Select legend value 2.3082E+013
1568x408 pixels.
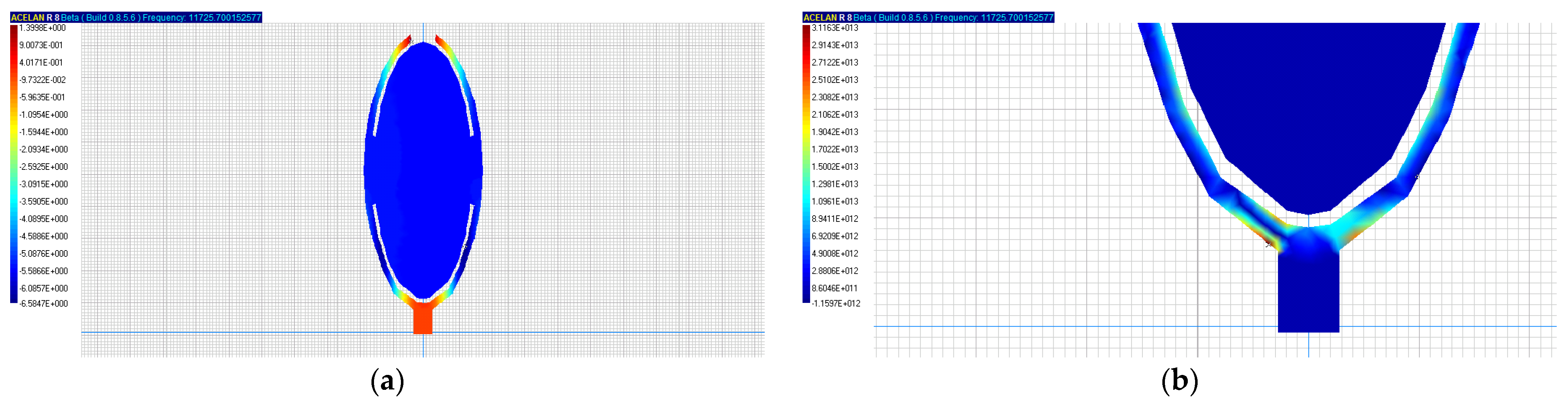click(835, 97)
